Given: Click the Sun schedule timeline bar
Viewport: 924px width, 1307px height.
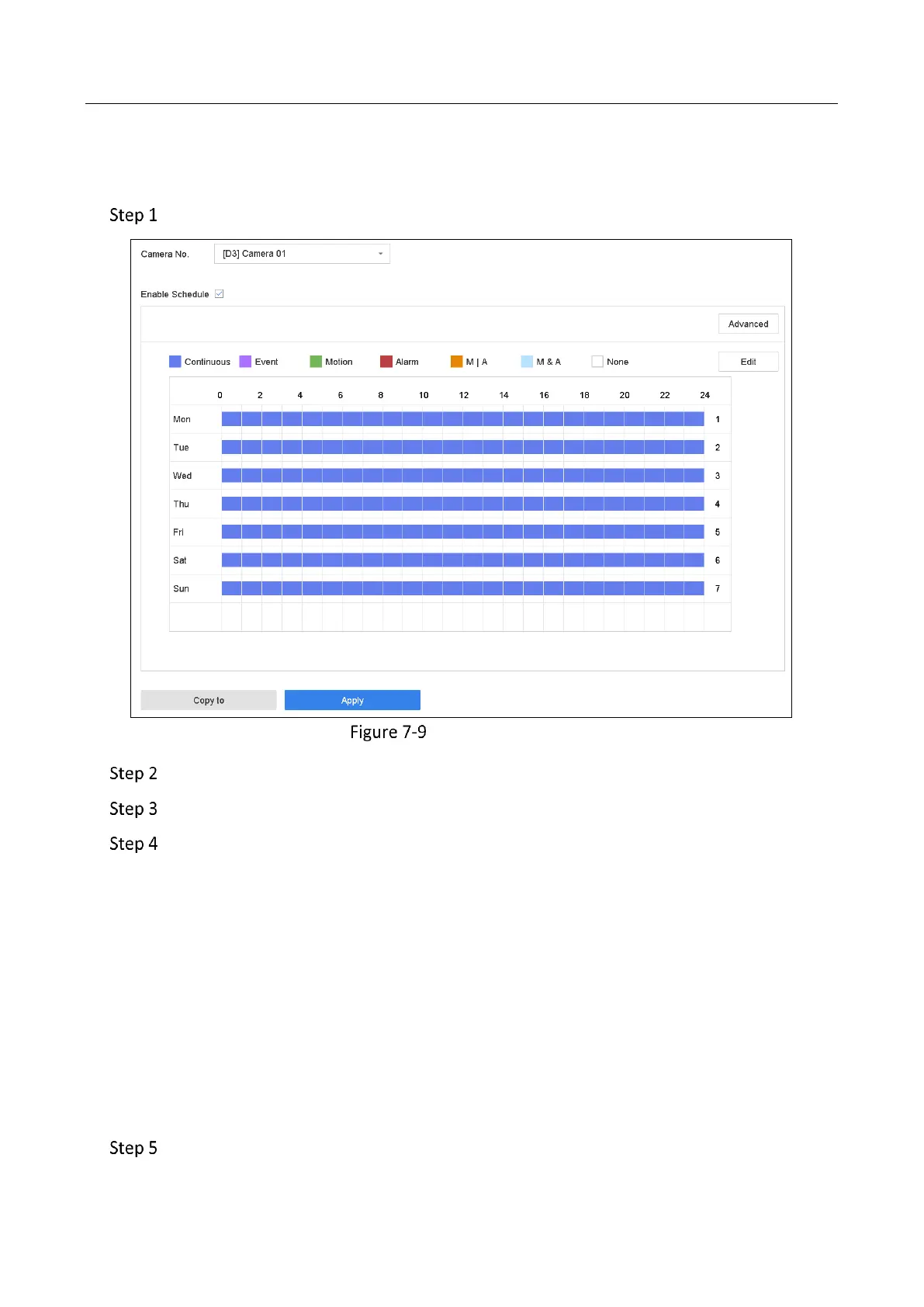Looking at the screenshot, I should pyautogui.click(x=463, y=588).
